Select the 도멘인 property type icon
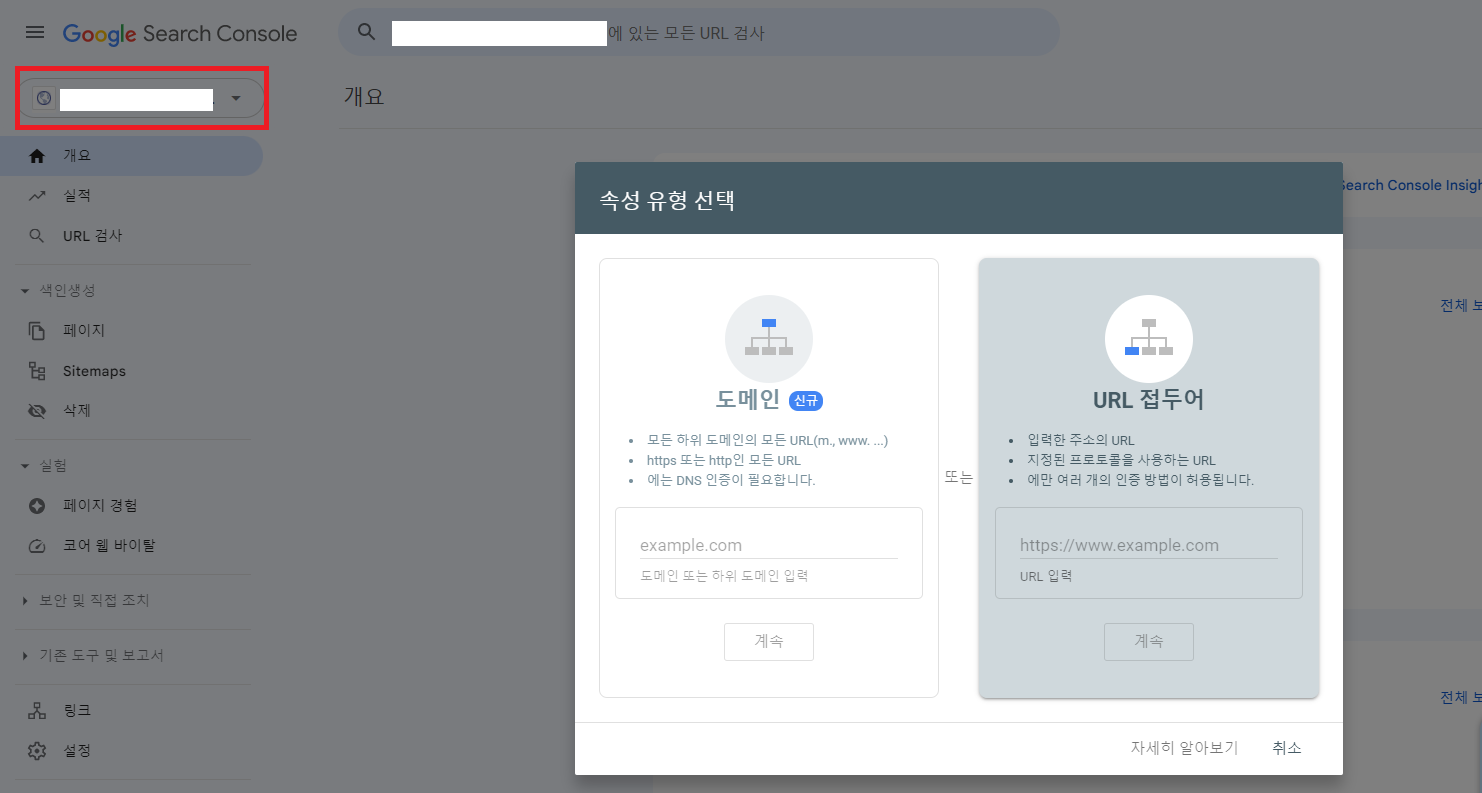The width and height of the screenshot is (1482, 793). [x=768, y=339]
